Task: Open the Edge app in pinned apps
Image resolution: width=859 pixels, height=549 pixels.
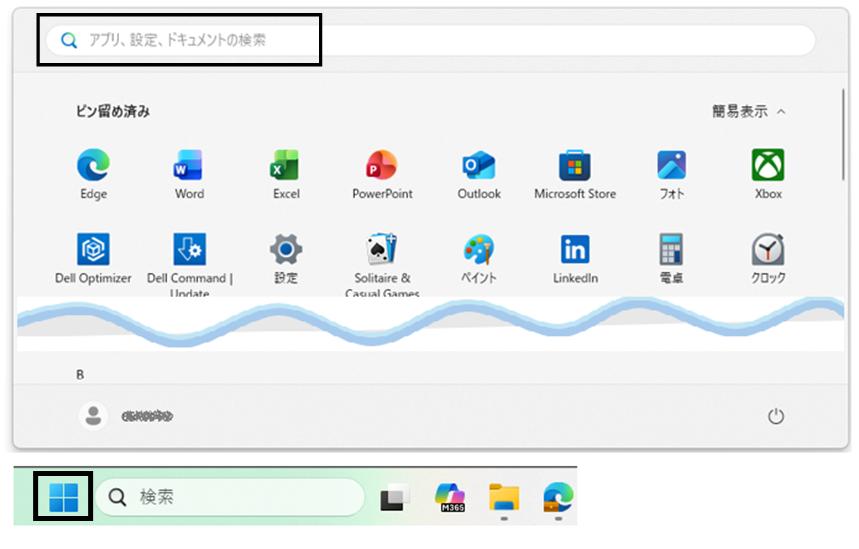Action: coord(93,174)
